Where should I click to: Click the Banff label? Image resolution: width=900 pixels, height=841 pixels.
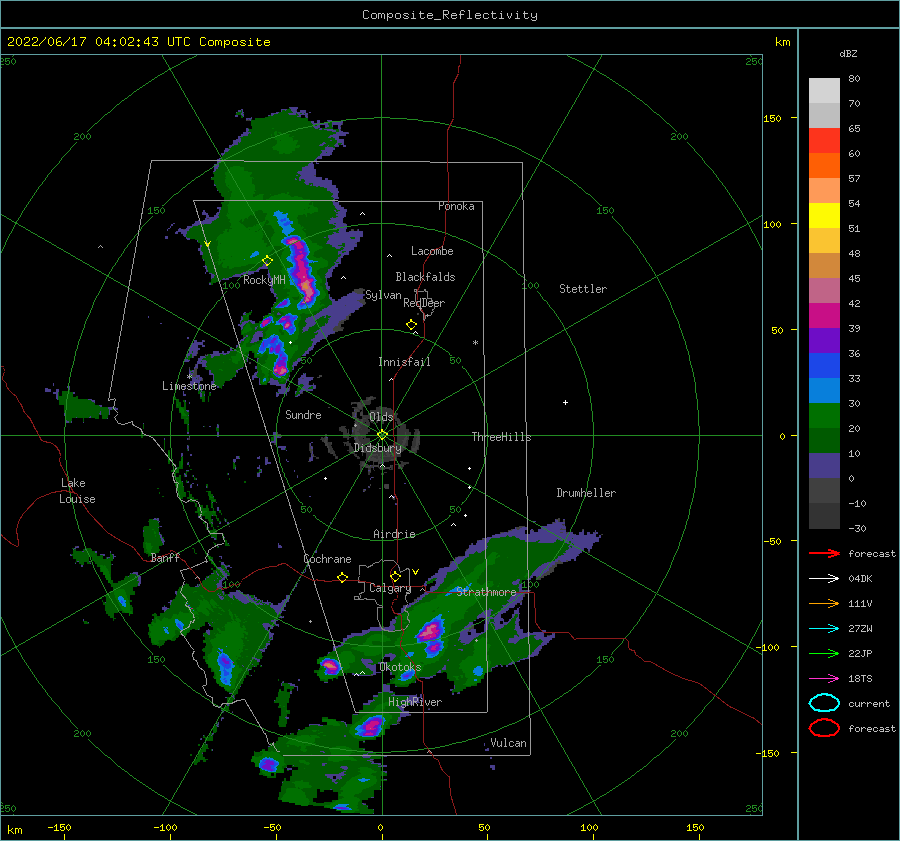(x=165, y=557)
